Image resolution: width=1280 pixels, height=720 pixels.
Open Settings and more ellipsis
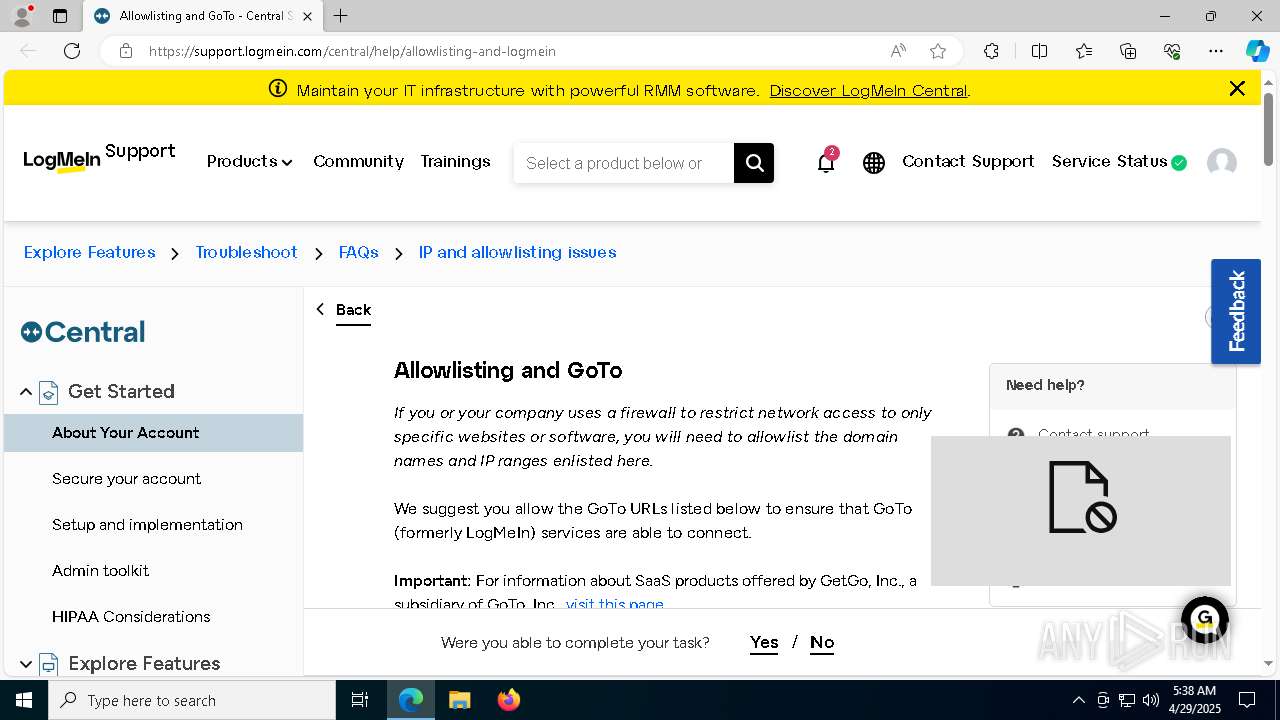(x=1216, y=51)
